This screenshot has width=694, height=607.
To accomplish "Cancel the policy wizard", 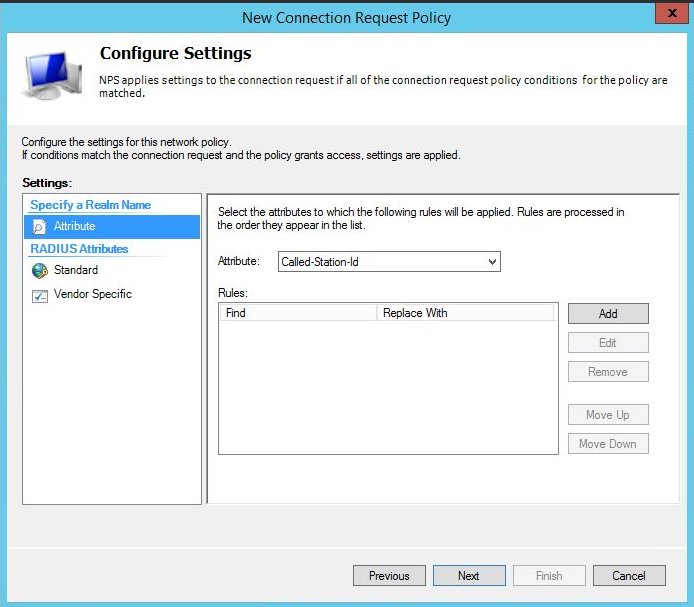I will [x=629, y=576].
